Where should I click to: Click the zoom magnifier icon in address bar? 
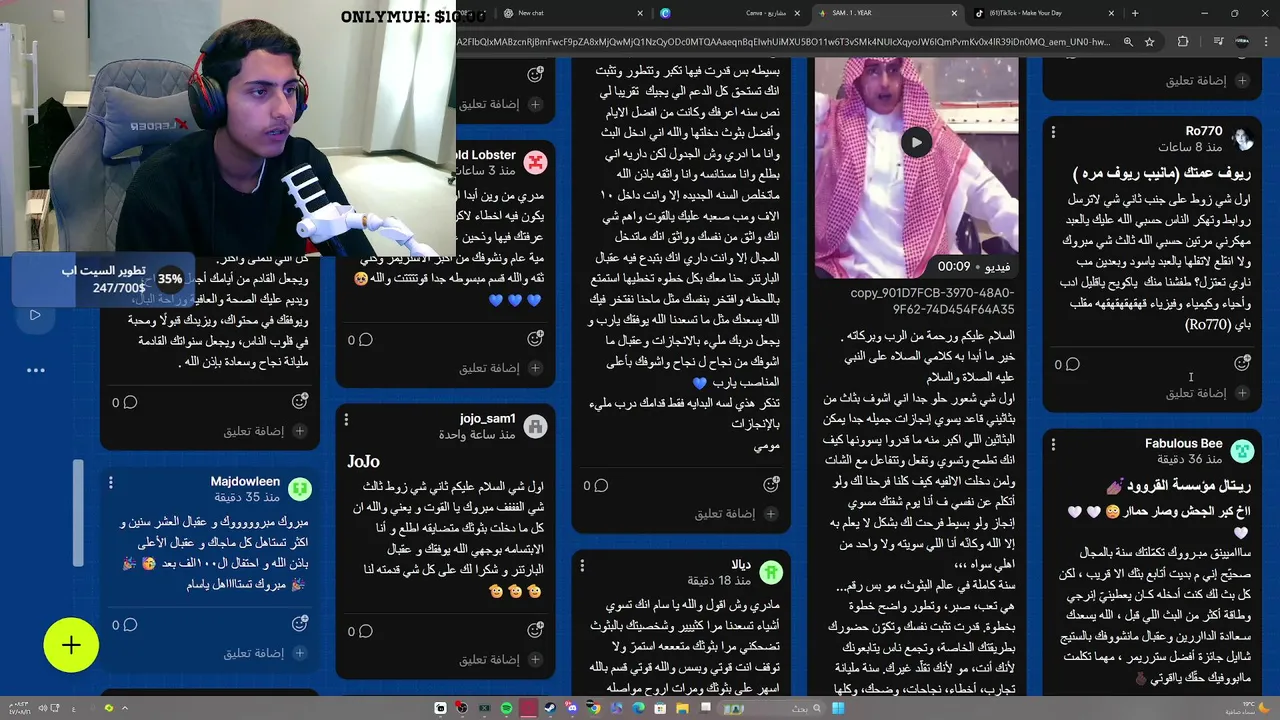point(1127,42)
